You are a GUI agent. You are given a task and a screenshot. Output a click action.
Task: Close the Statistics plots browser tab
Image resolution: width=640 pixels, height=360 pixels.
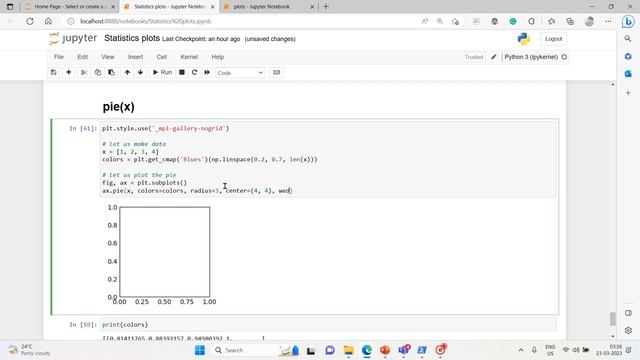[x=212, y=7]
